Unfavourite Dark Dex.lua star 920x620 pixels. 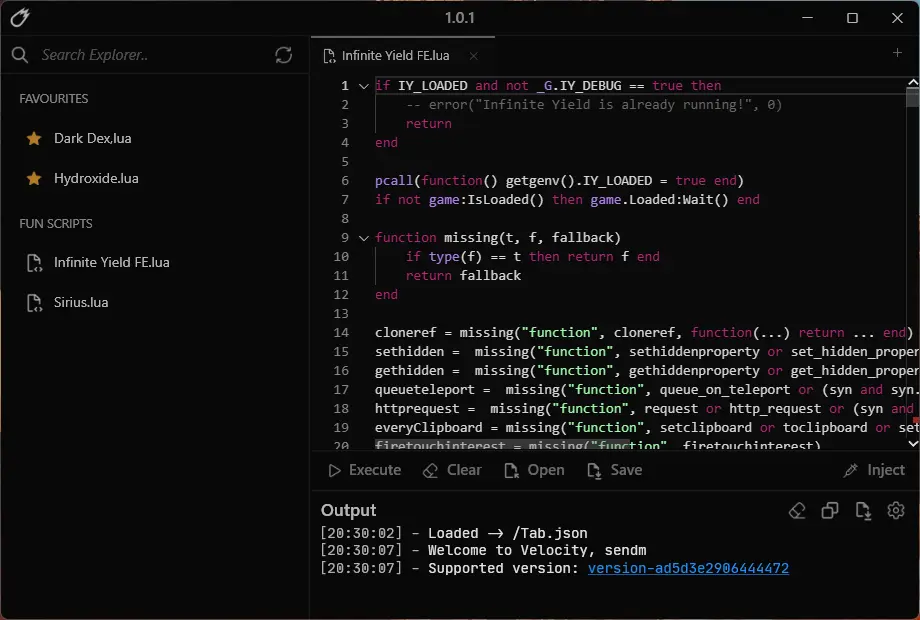(x=34, y=138)
